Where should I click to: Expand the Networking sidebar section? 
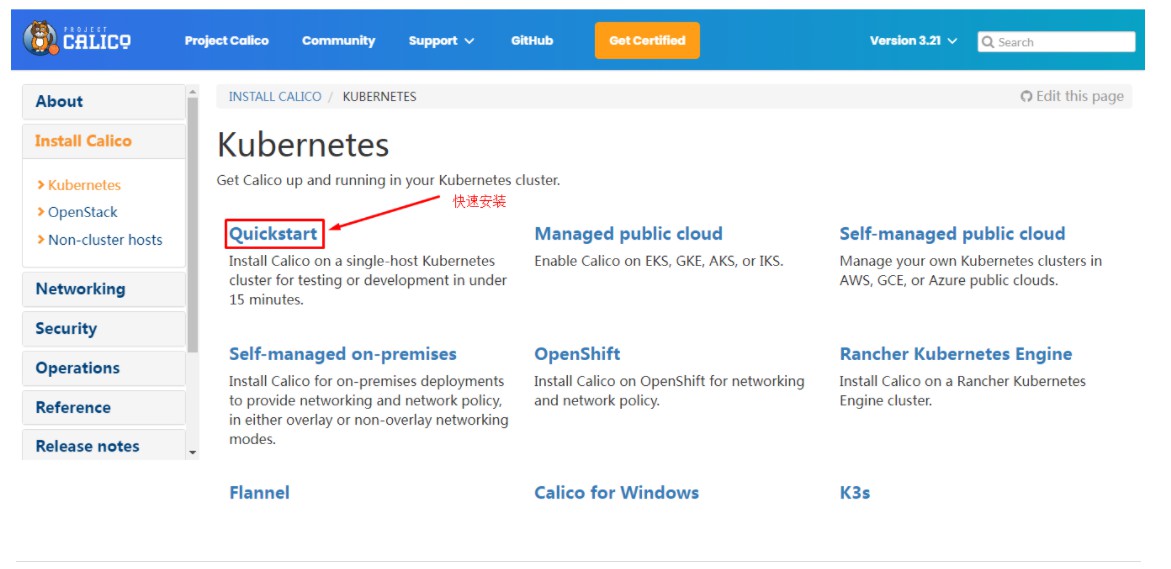coord(104,289)
